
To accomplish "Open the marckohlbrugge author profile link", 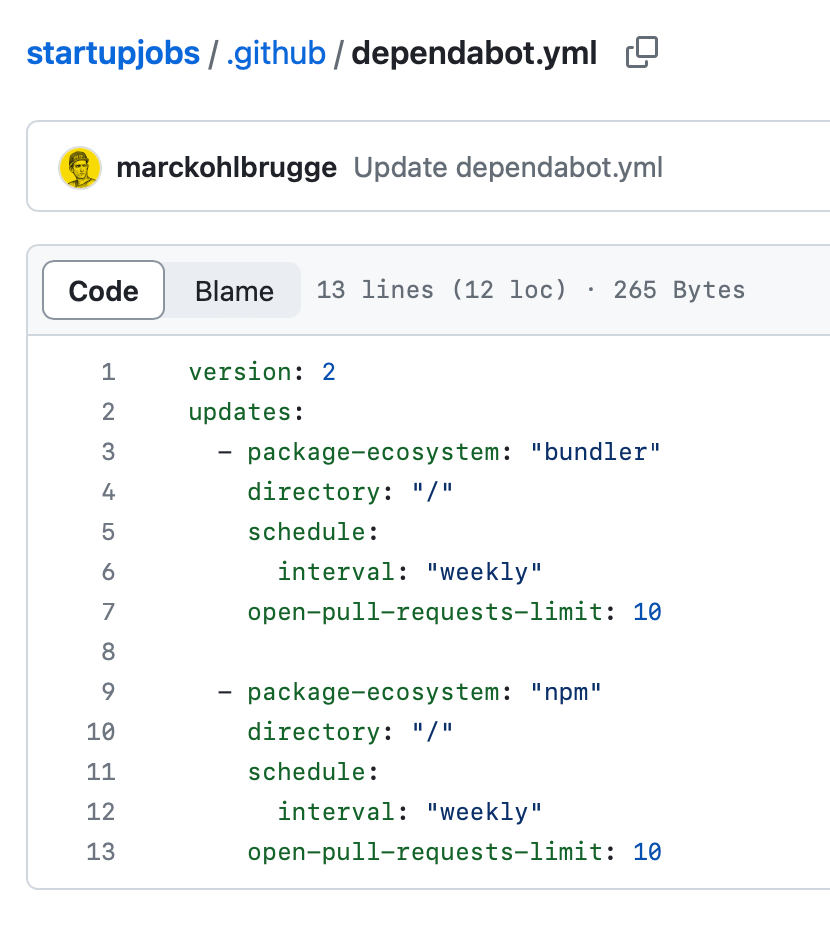I will pos(227,168).
